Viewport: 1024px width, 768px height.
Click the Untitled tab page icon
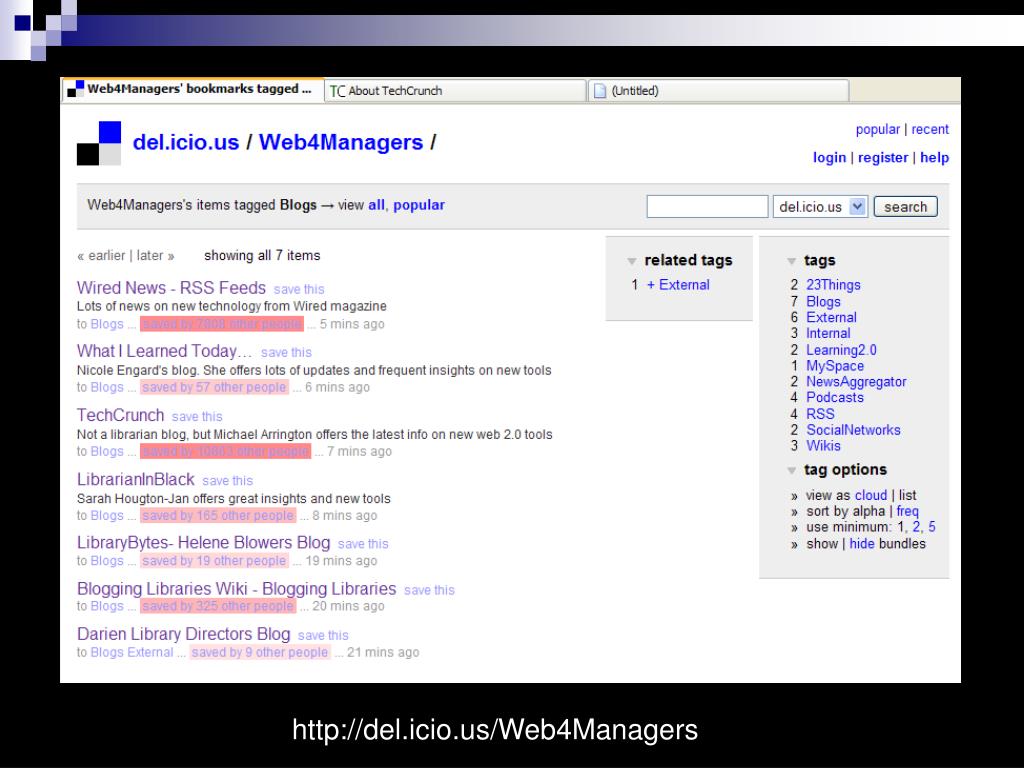(600, 91)
